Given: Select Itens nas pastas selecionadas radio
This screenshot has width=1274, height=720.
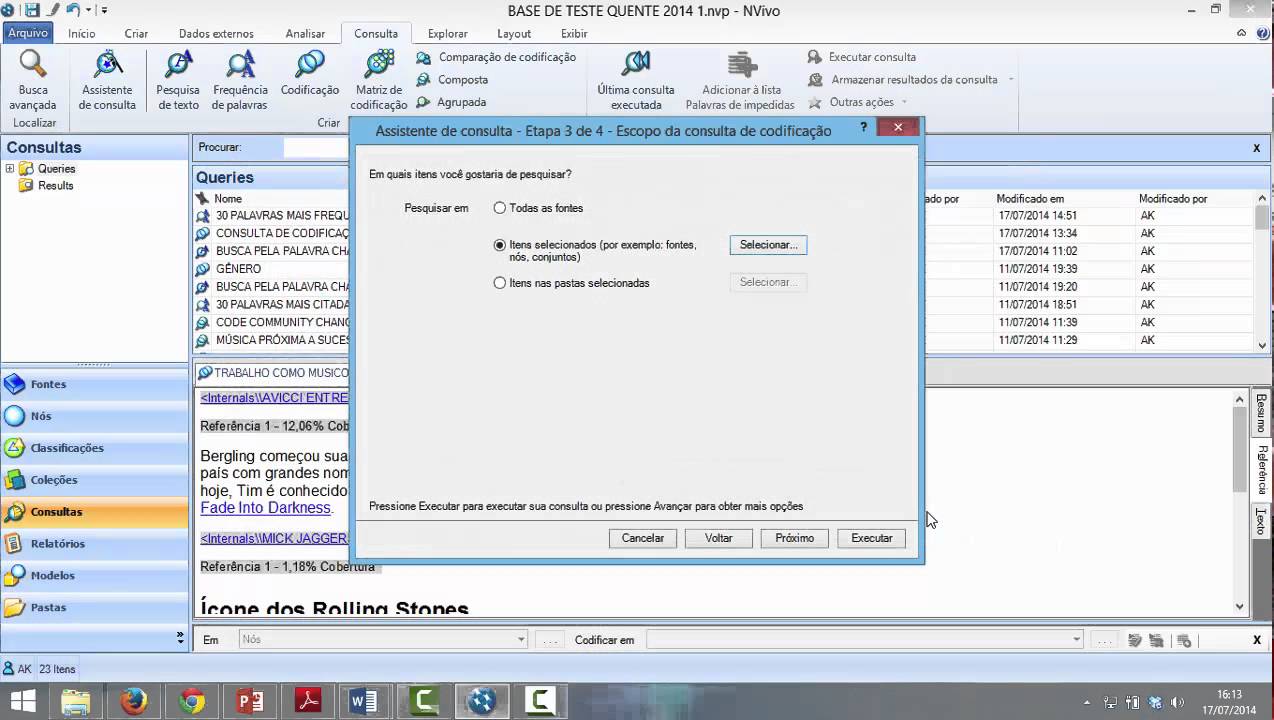Looking at the screenshot, I should point(500,283).
